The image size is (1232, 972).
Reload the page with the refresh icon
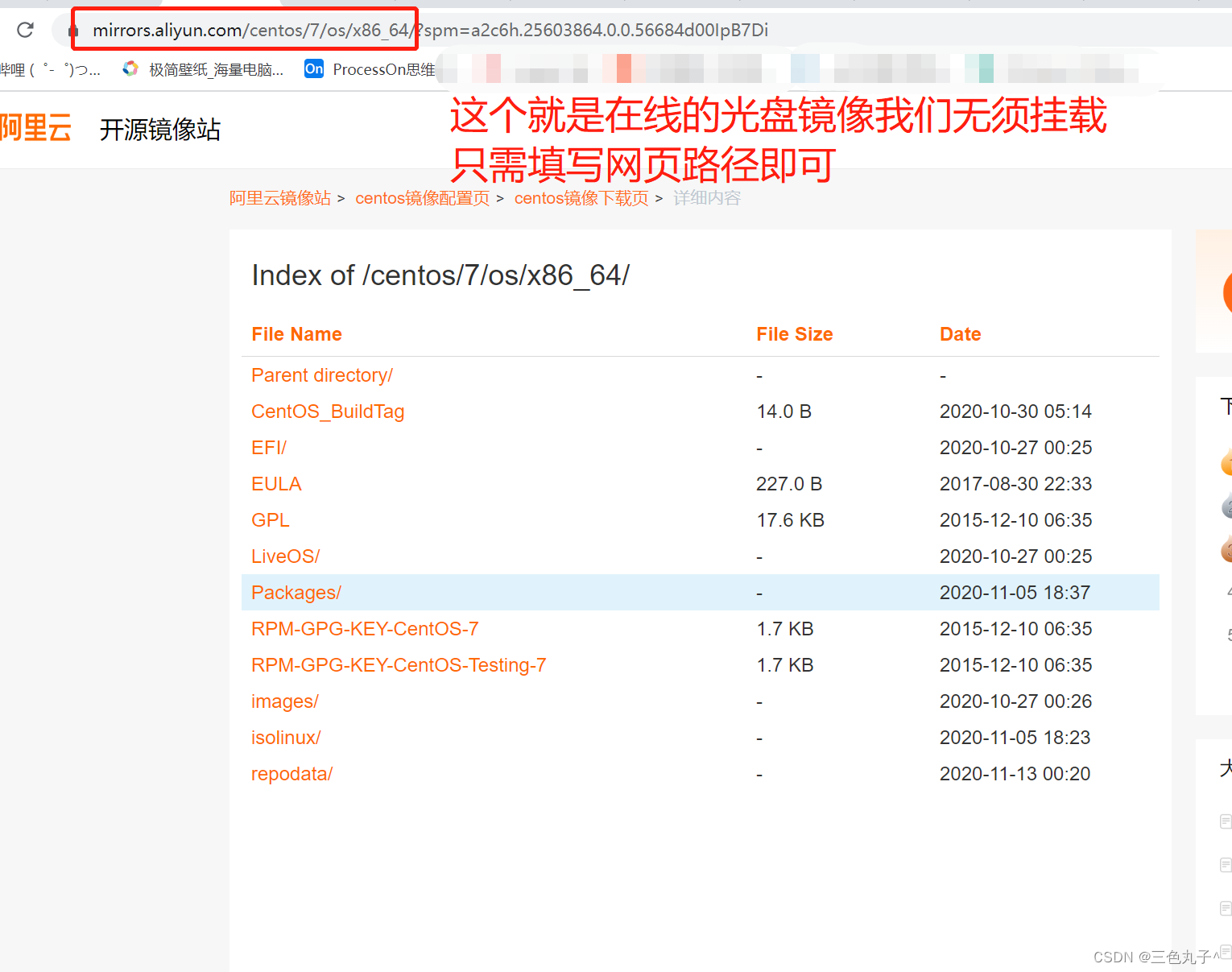(x=25, y=30)
